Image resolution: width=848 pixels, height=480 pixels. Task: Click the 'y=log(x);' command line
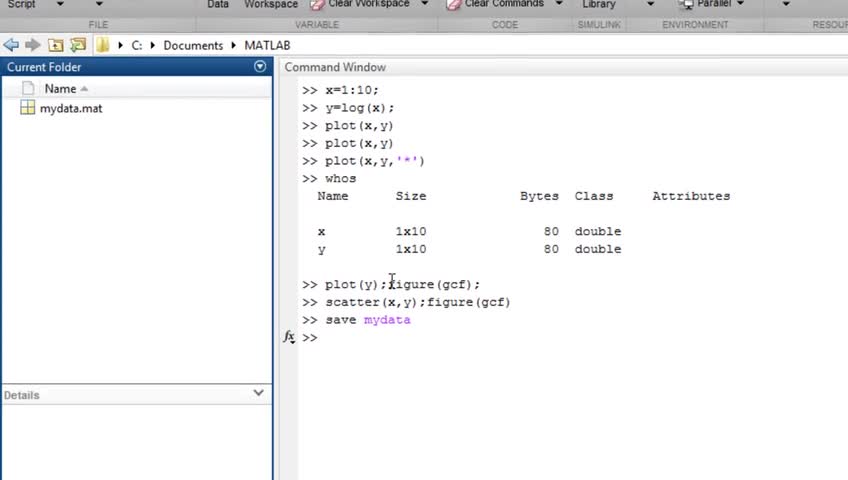tap(360, 108)
